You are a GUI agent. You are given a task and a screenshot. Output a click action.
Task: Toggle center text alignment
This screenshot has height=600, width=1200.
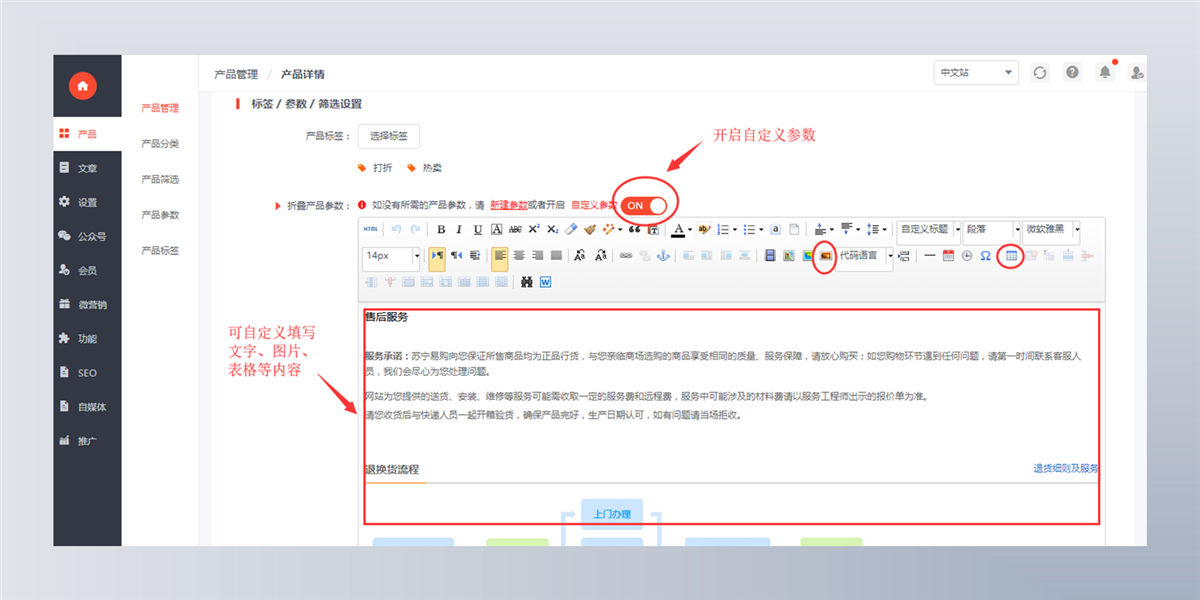pyautogui.click(x=518, y=256)
